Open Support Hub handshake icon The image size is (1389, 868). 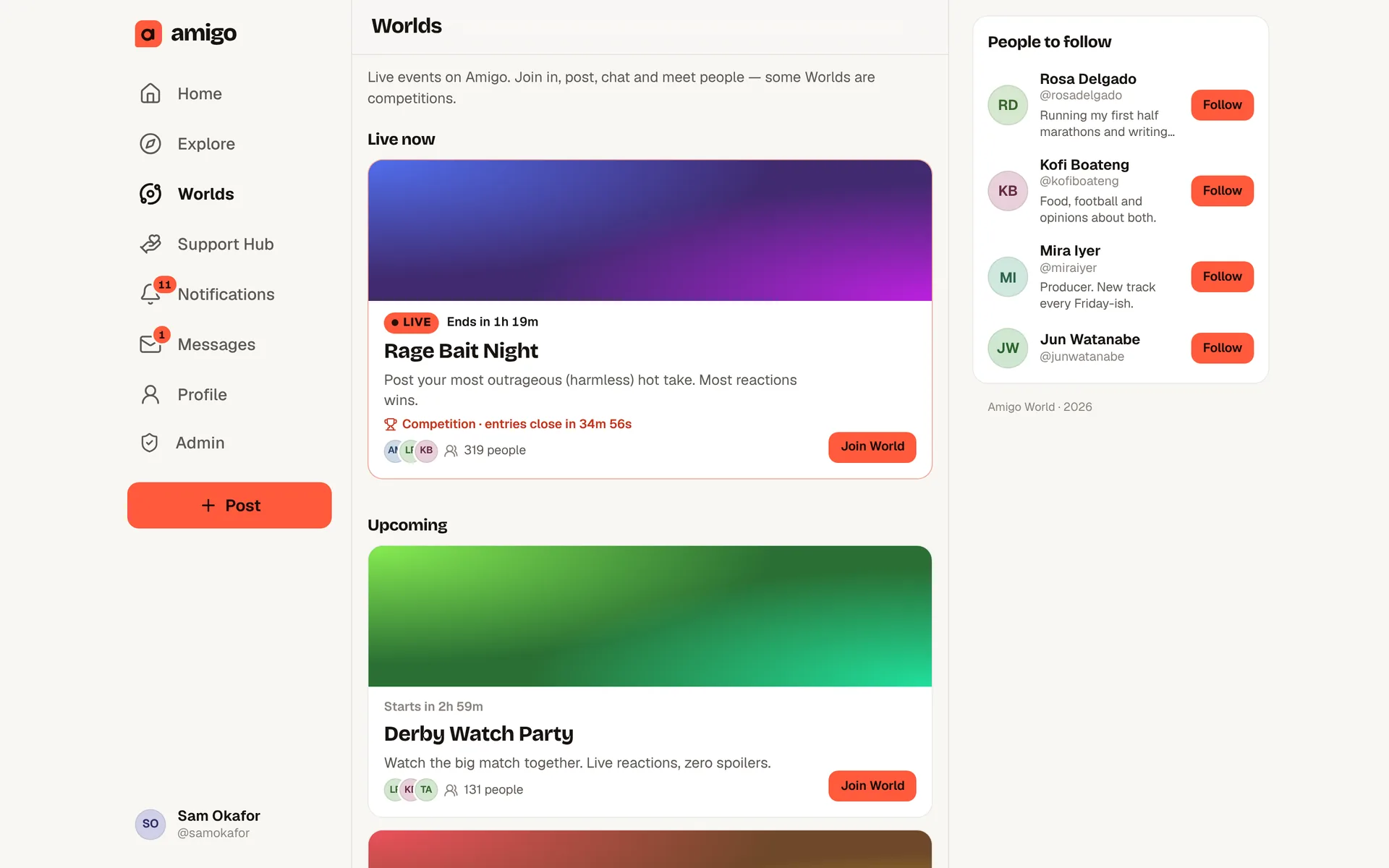click(x=150, y=244)
